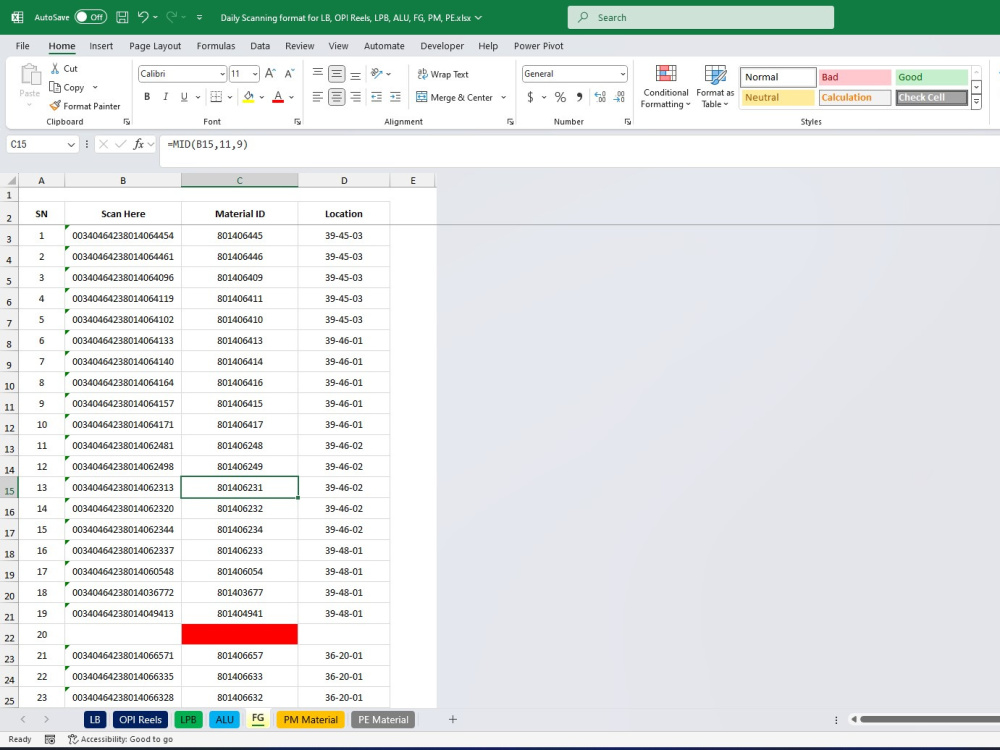Increase font size icon
The height and width of the screenshot is (750, 1000).
click(x=270, y=74)
